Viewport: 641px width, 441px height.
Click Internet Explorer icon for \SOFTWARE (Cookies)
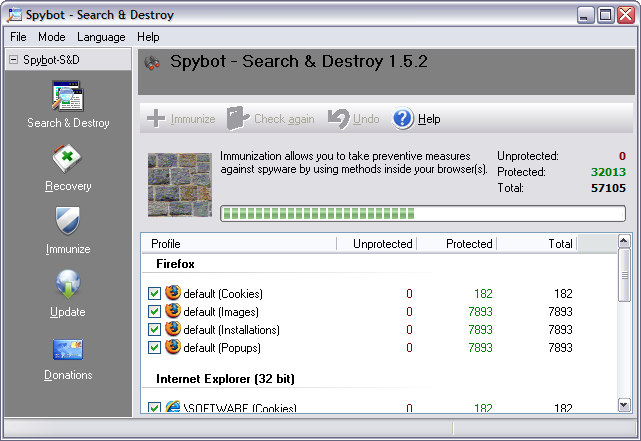tap(173, 406)
